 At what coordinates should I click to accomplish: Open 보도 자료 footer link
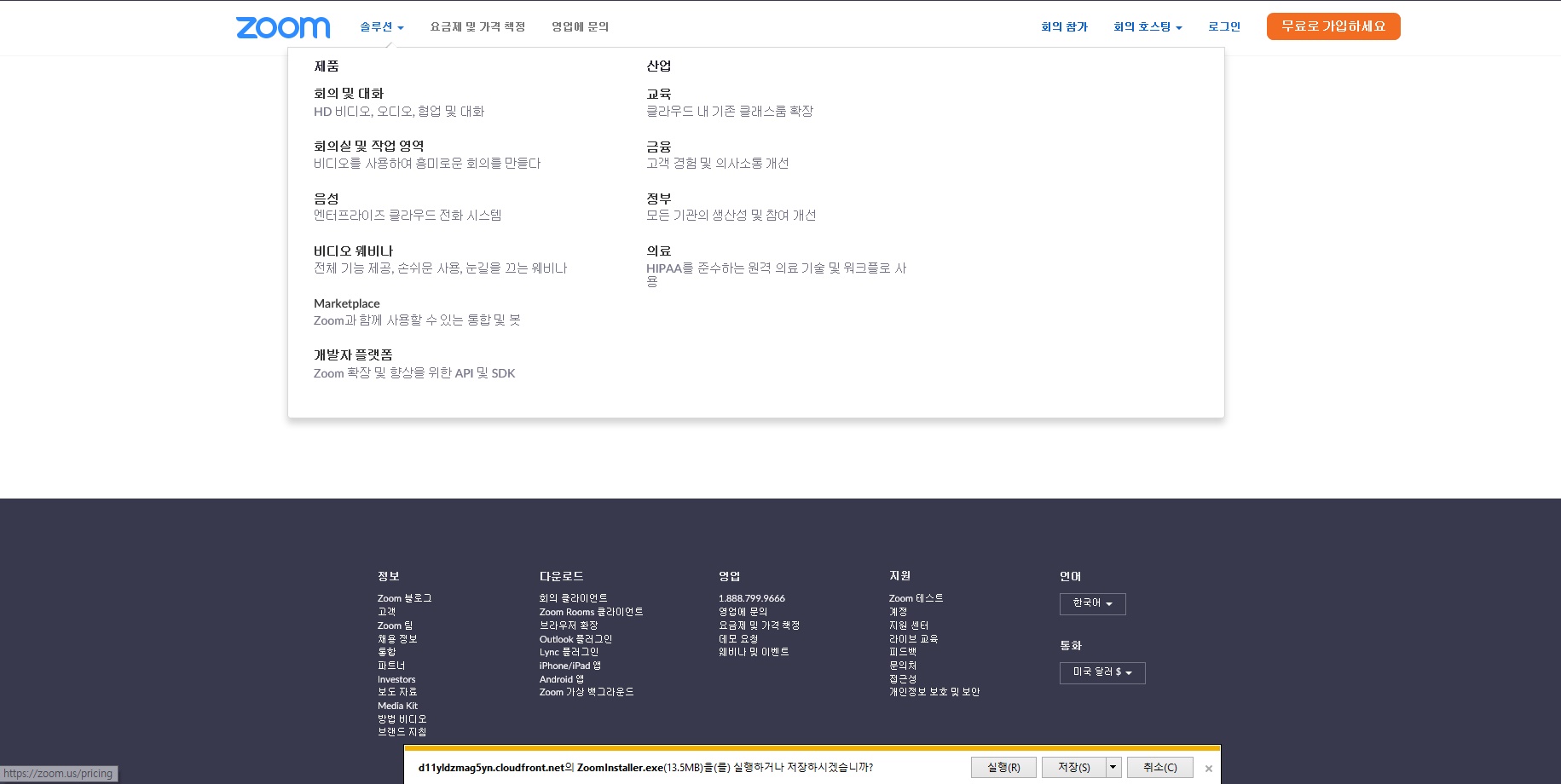(x=397, y=692)
